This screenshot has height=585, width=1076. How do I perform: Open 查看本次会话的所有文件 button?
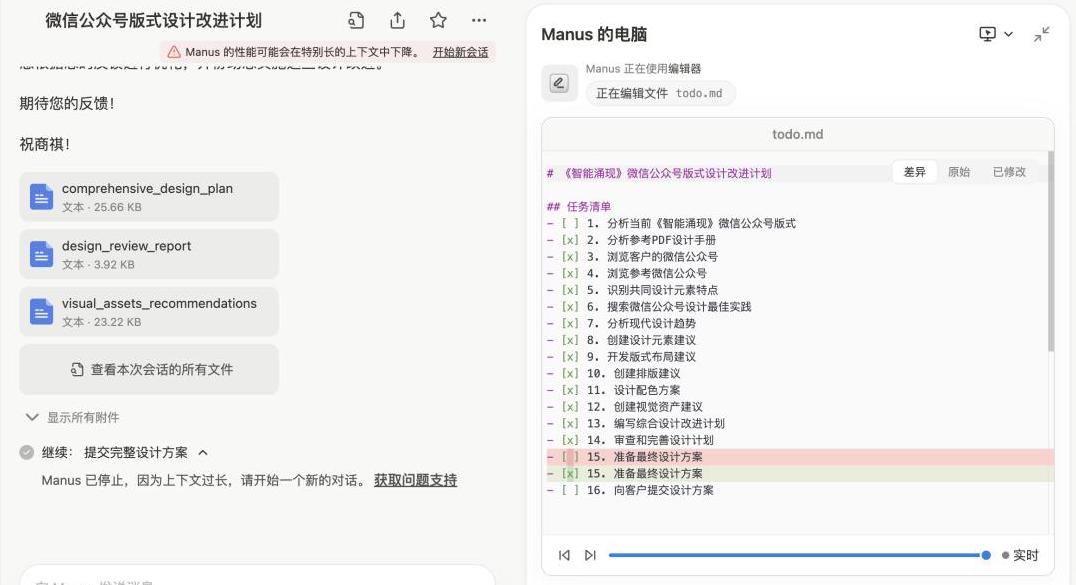tap(149, 369)
